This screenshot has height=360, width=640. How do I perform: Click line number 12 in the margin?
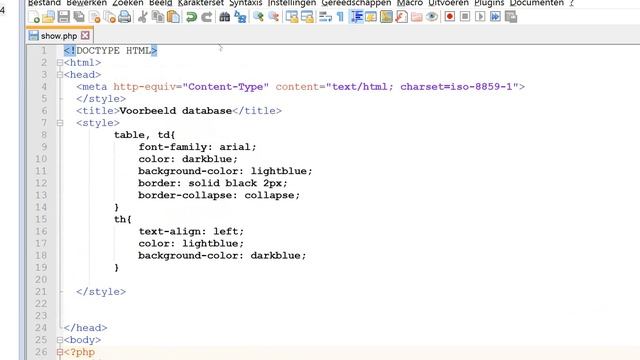tap(40, 183)
